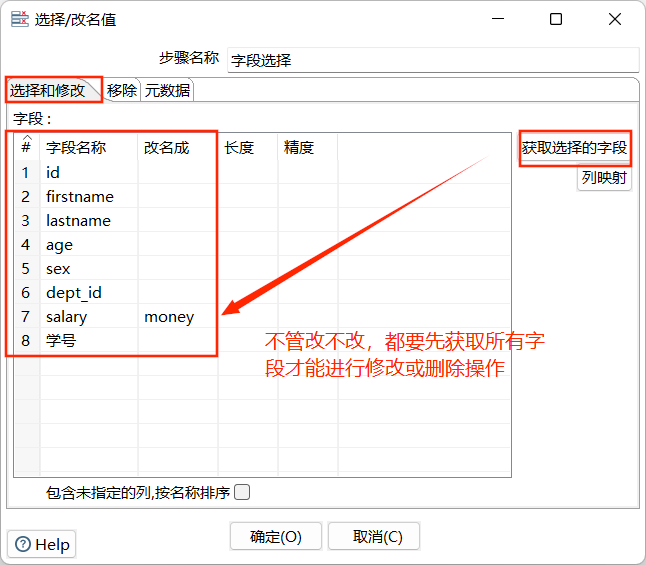Click the rename cell for firstname

click(x=178, y=197)
